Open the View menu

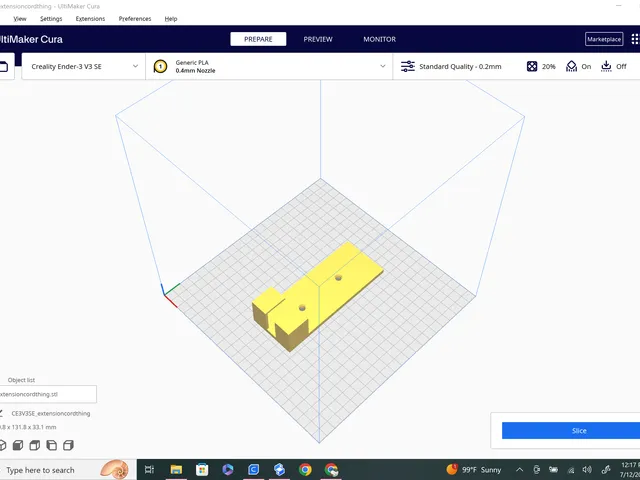click(20, 19)
